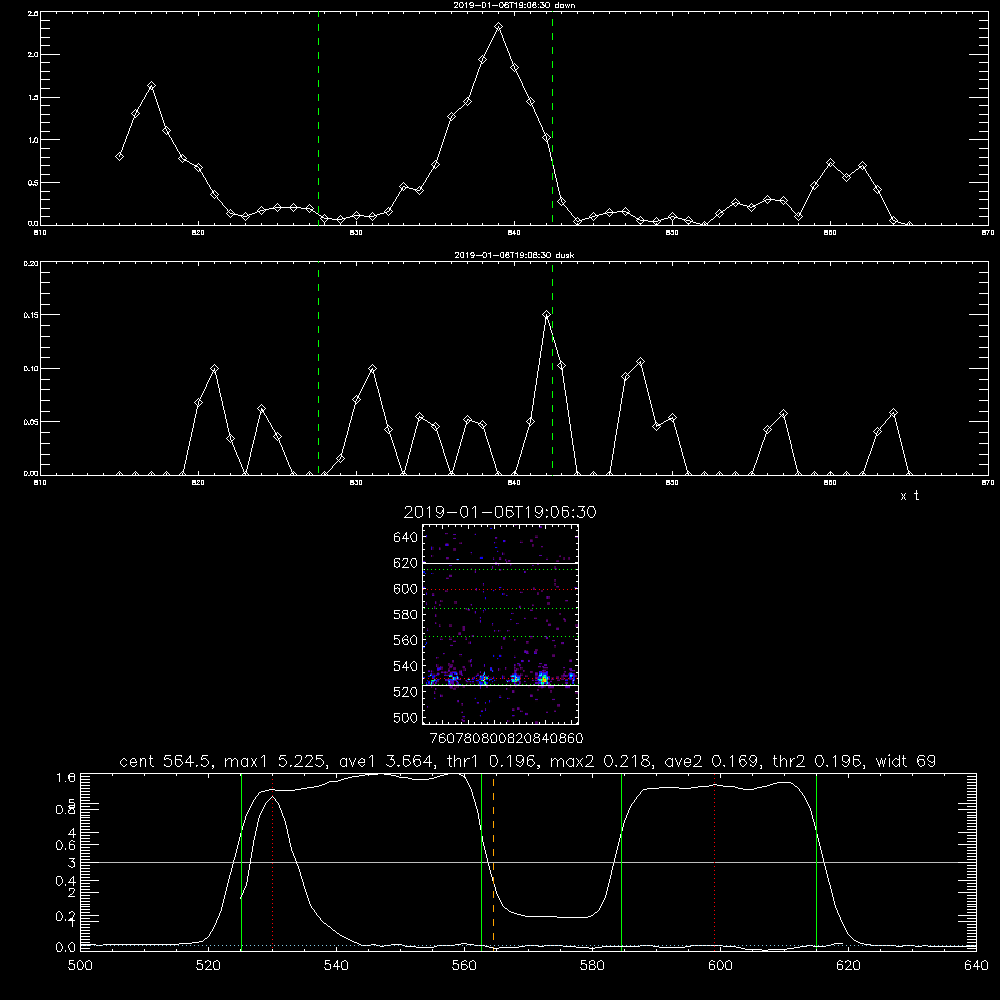Click the '0.05' y-axis label of the dusk plot
The width and height of the screenshot is (1000, 1000).
tap(31, 422)
